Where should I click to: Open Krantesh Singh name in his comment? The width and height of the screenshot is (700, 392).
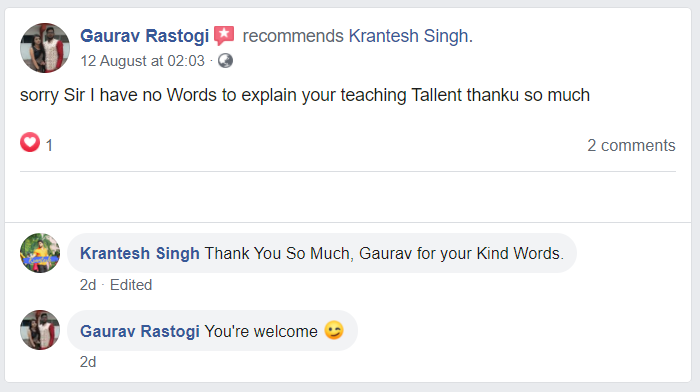click(x=140, y=253)
